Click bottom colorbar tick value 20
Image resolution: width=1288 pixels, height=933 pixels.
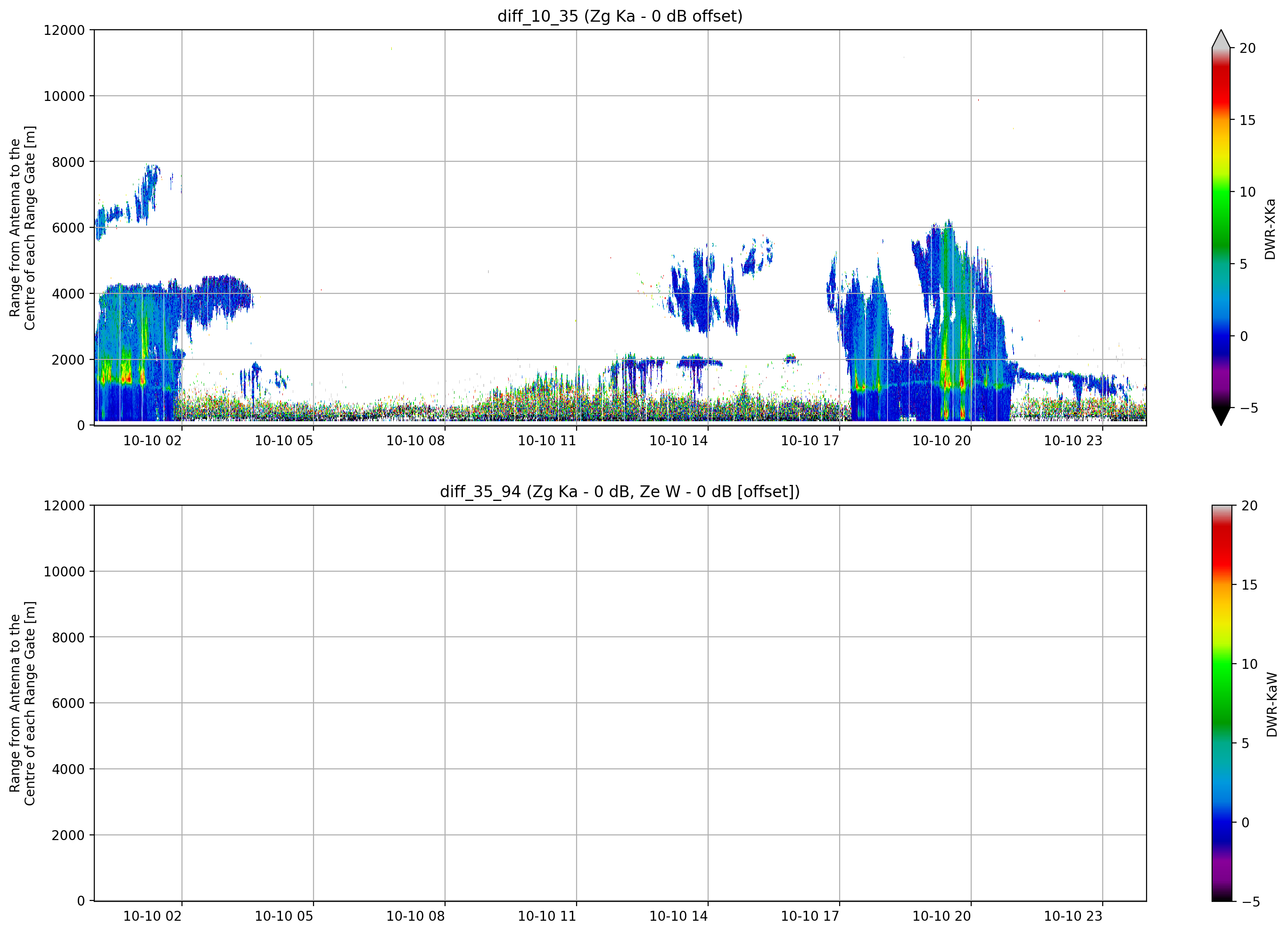tap(1249, 506)
